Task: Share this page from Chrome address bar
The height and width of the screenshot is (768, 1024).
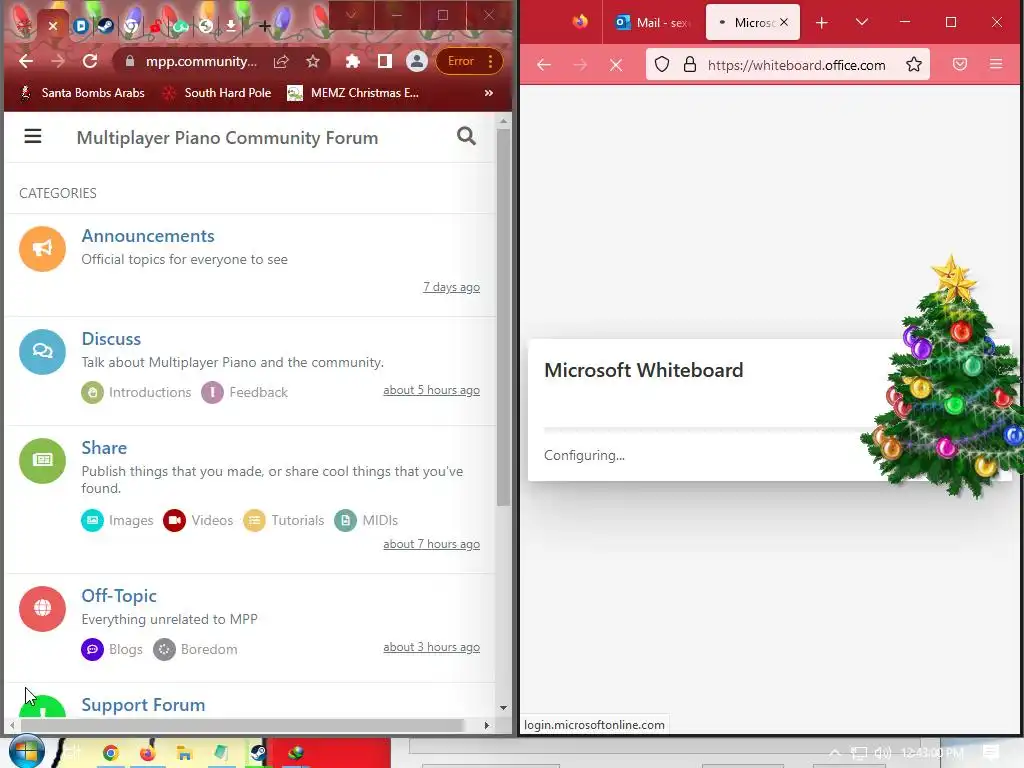Action: click(281, 61)
